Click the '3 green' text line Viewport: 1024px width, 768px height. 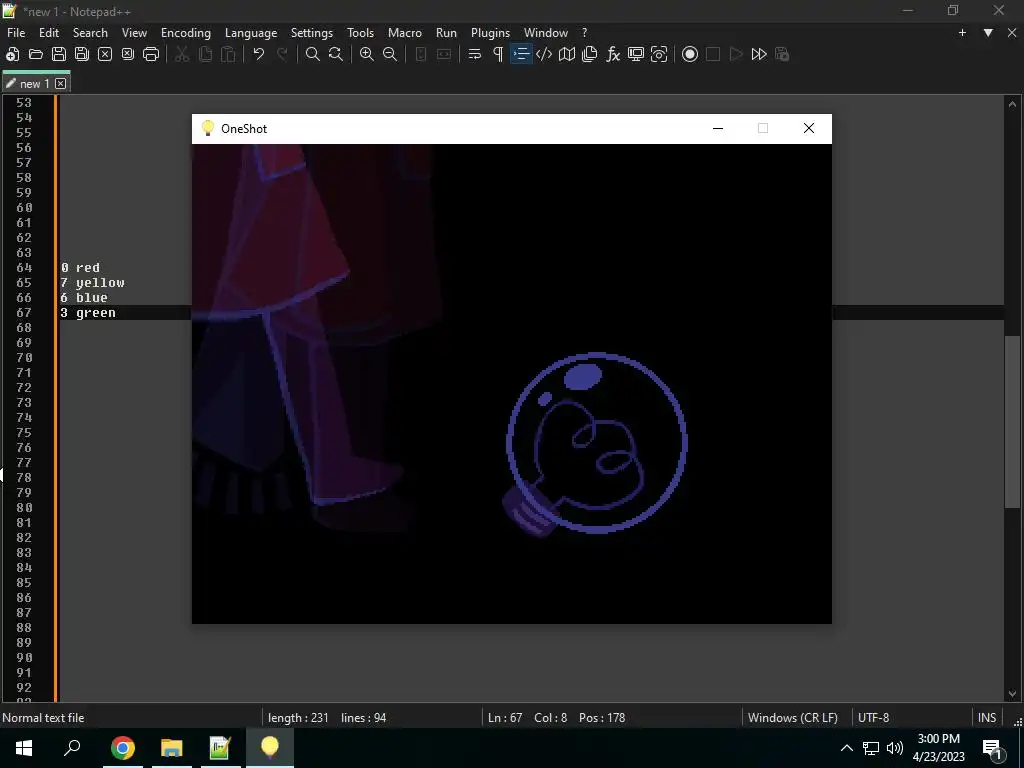pyautogui.click(x=88, y=313)
